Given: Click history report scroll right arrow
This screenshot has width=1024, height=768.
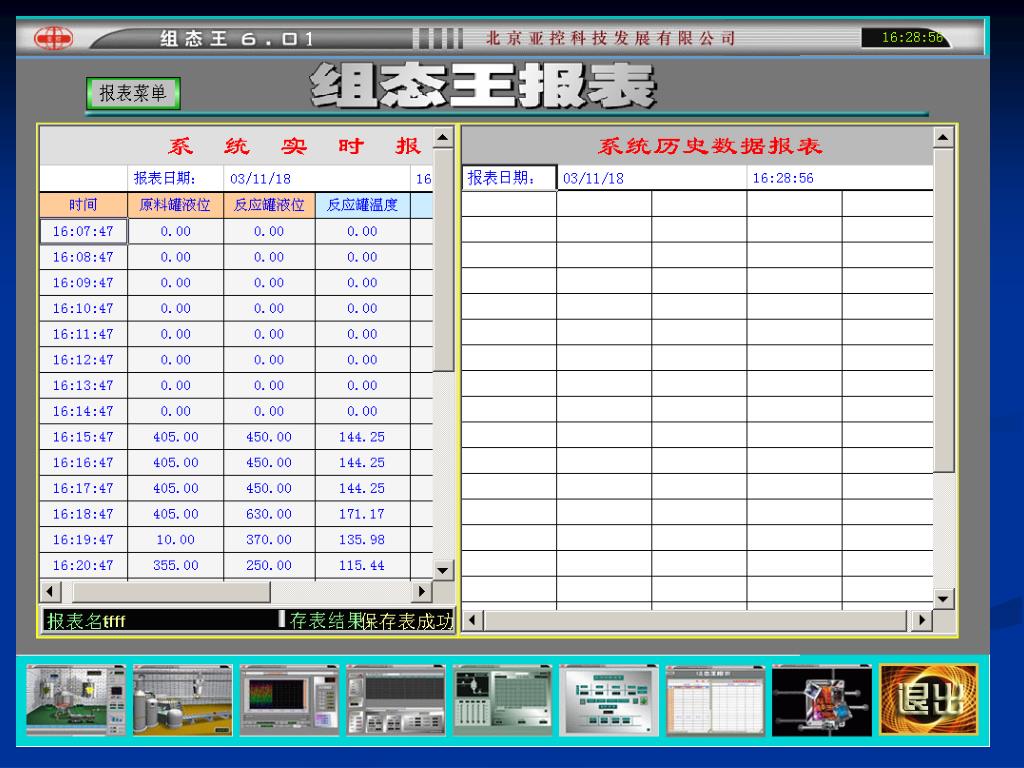Looking at the screenshot, I should tap(921, 620).
